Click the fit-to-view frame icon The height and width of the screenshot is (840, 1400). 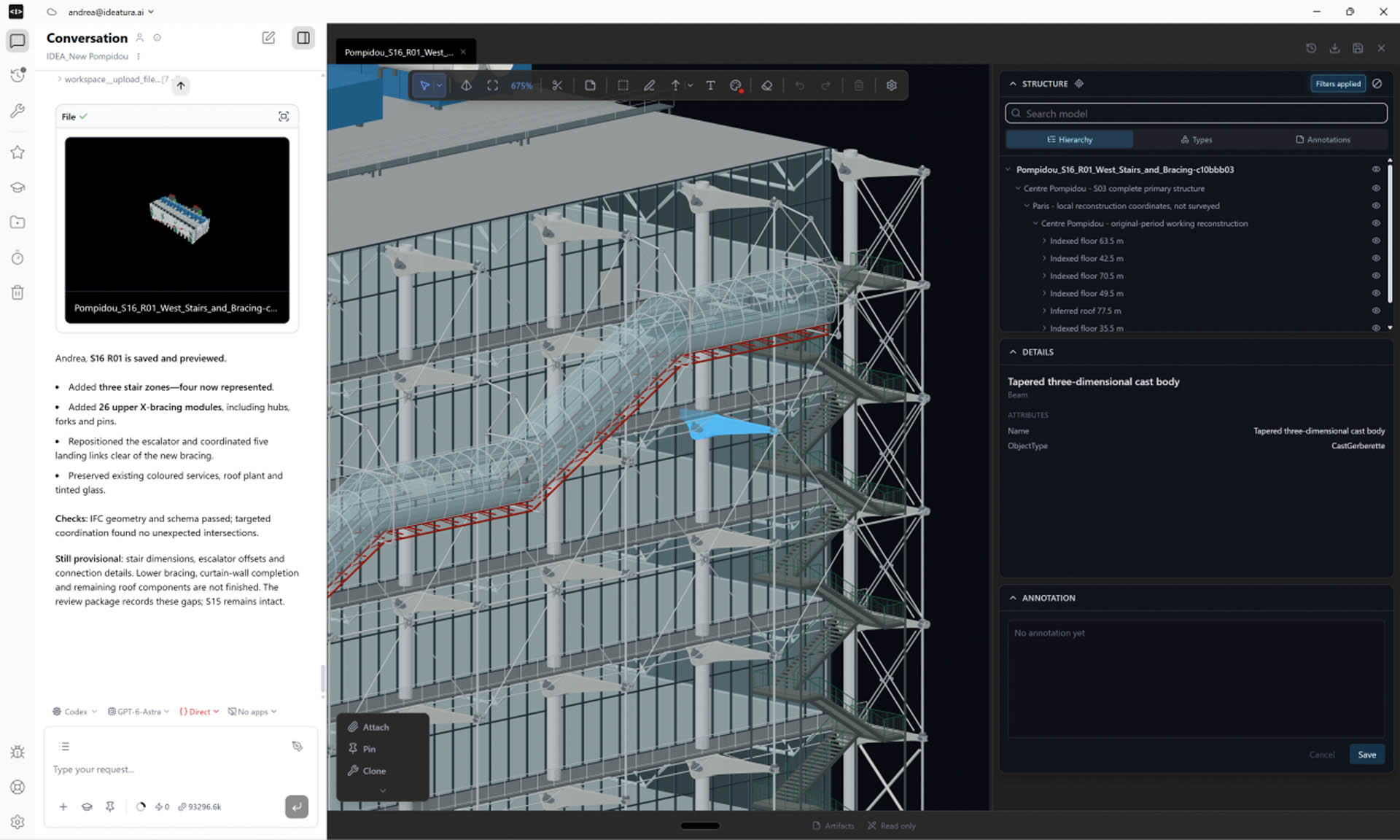(493, 85)
